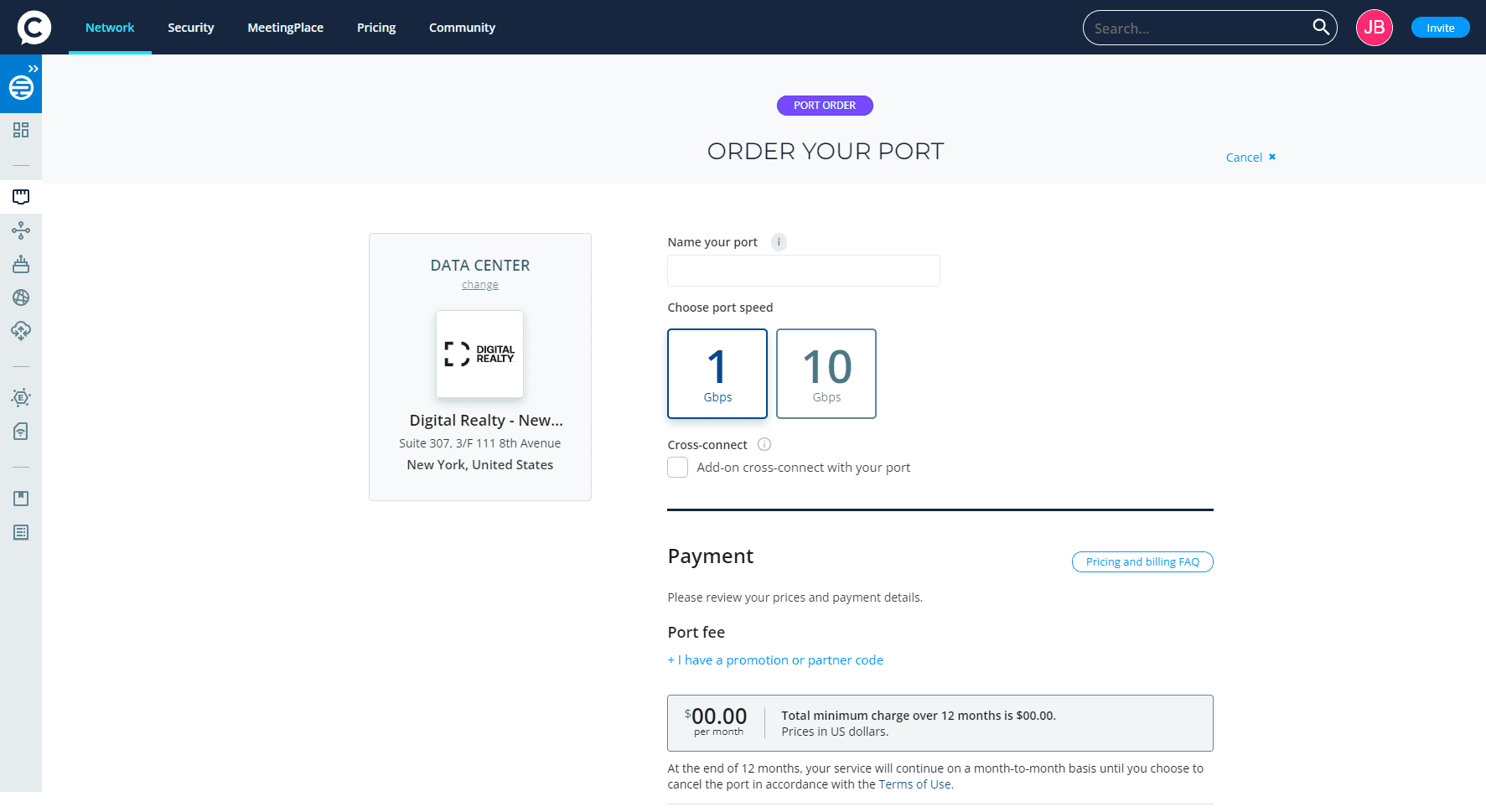The height and width of the screenshot is (812, 1486).
Task: Click info icon next to Name your port
Action: click(779, 242)
